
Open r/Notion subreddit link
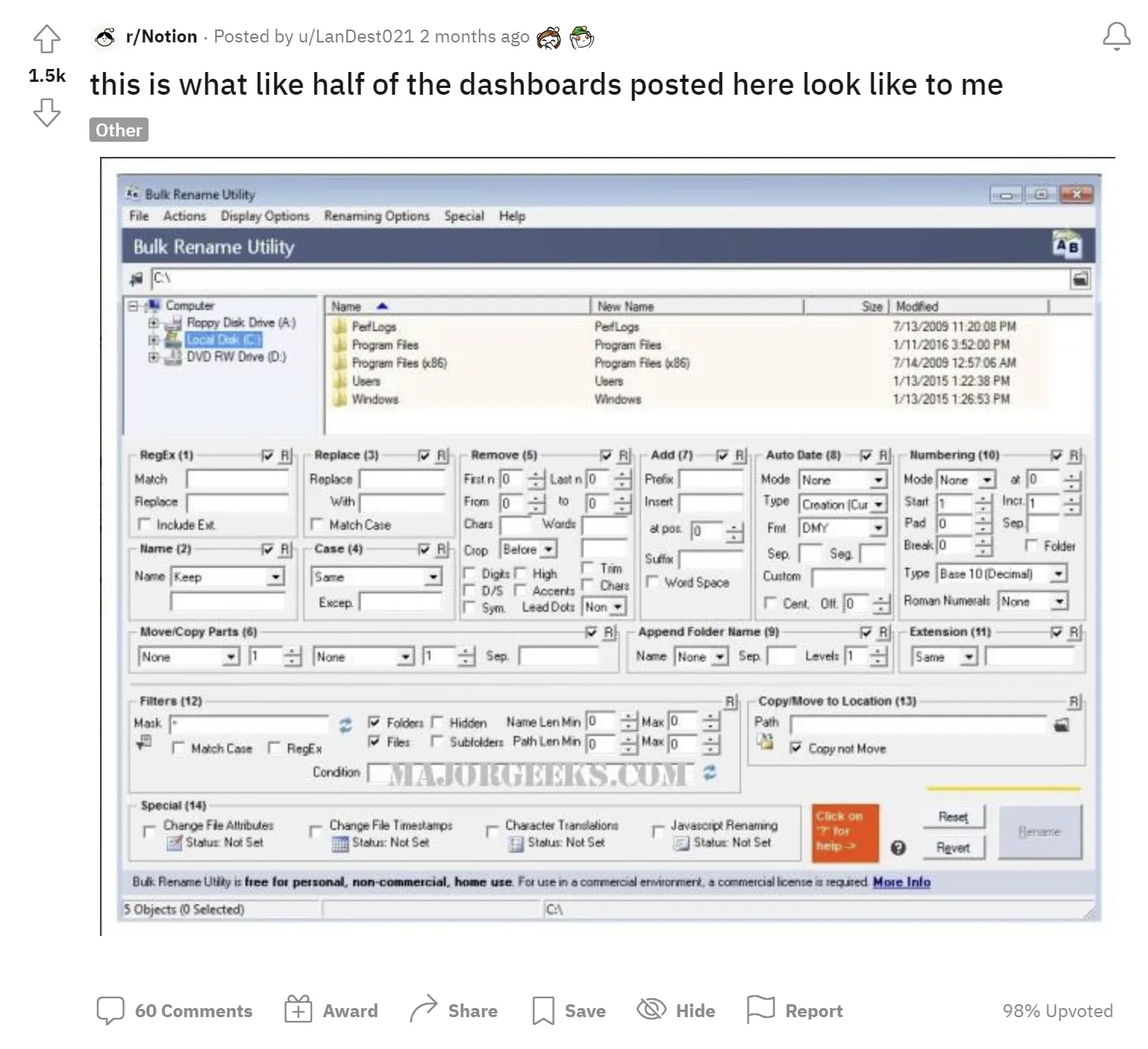(161, 36)
